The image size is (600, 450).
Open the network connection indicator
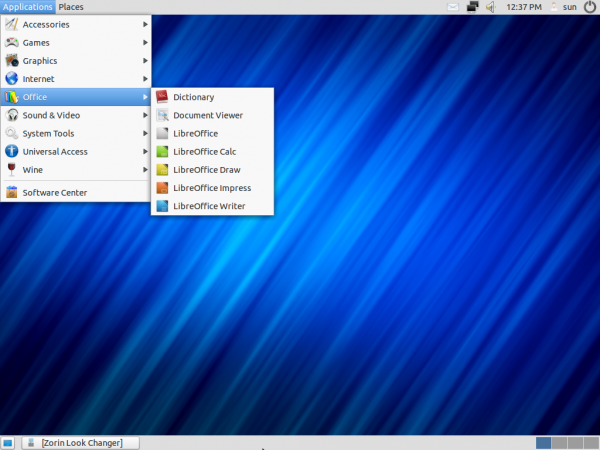point(473,7)
